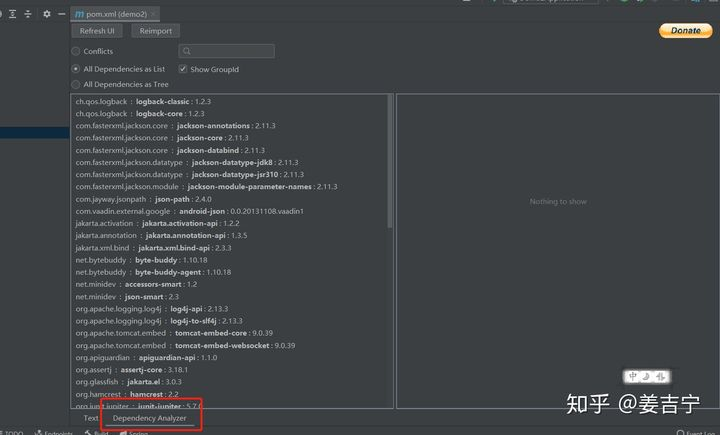This screenshot has height=435, width=720.
Task: Hide the project panel with the minus icon
Action: coord(62,14)
